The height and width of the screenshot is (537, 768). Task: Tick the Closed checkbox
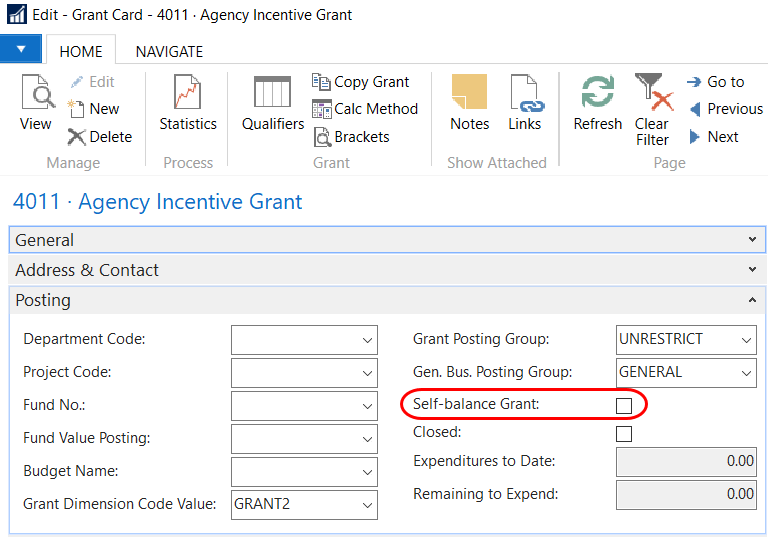coord(624,434)
